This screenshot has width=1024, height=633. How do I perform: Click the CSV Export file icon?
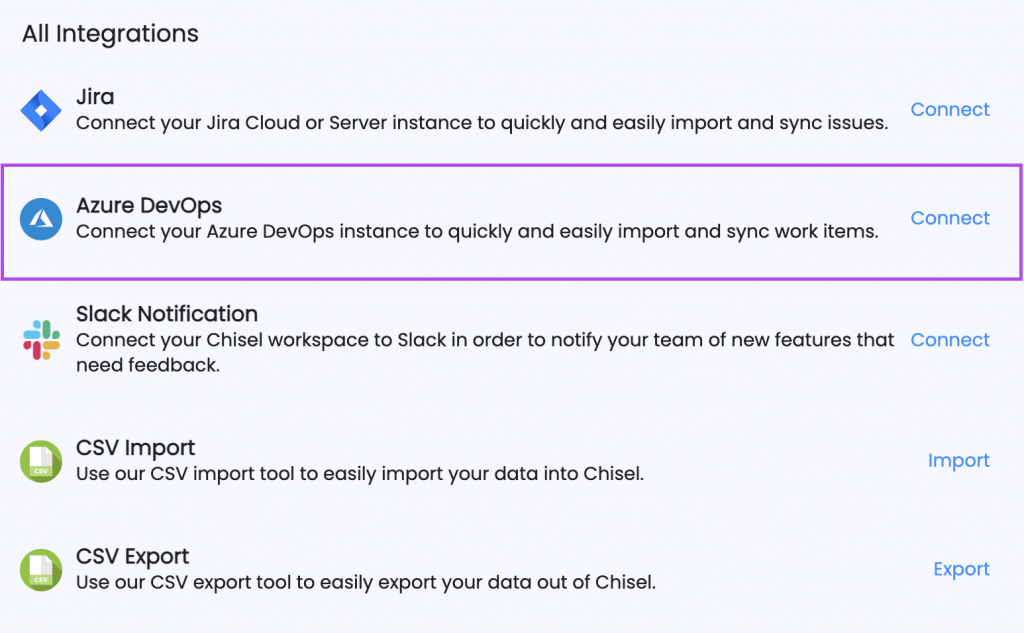click(41, 570)
